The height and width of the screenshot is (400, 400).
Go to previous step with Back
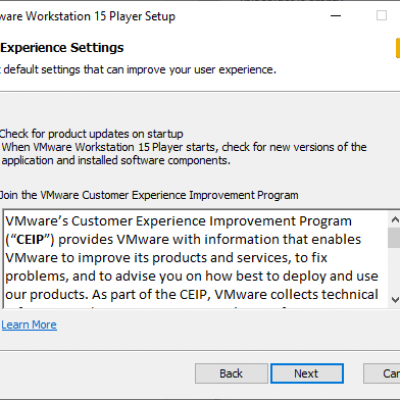[231, 373]
